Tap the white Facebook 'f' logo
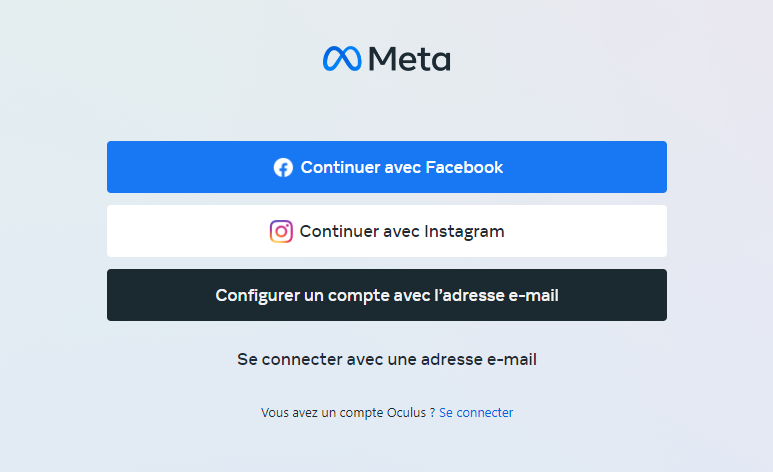 283,168
